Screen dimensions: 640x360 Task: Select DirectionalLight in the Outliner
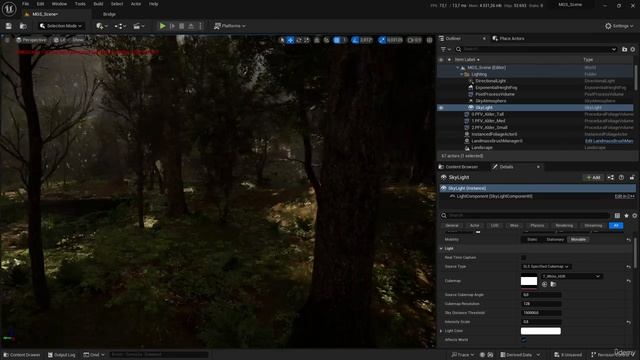tap(490, 81)
